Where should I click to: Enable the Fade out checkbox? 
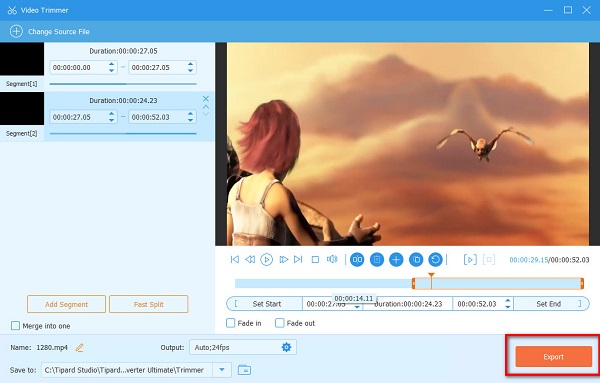pos(280,323)
